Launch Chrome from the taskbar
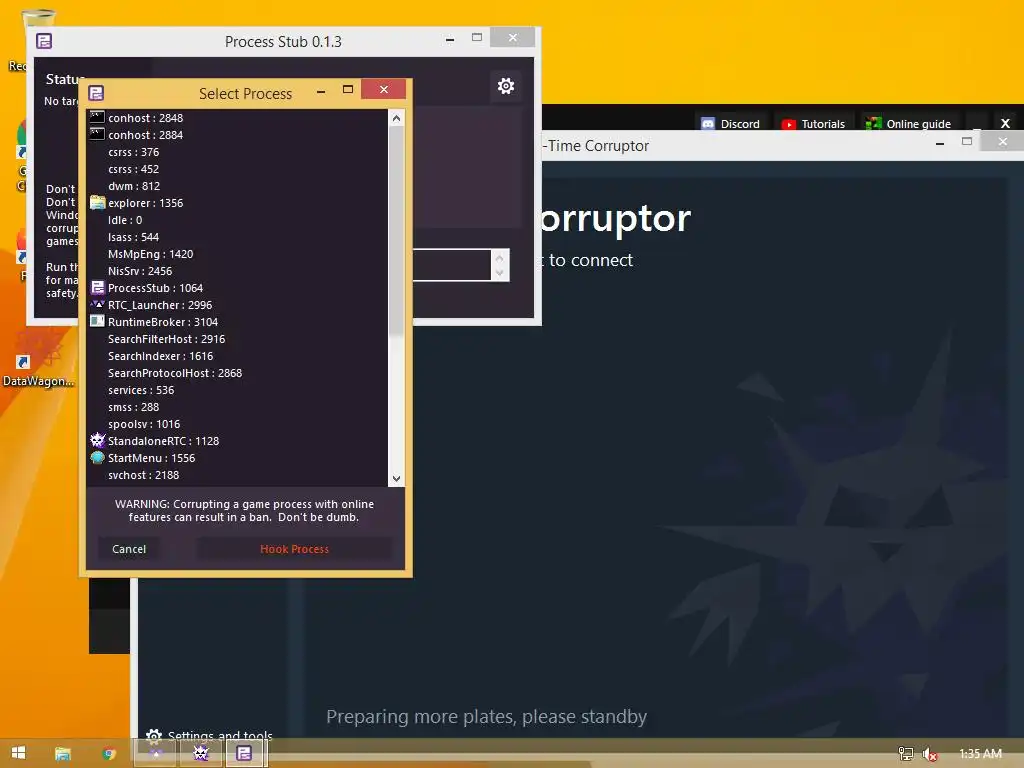The width and height of the screenshot is (1024, 768). (x=109, y=754)
